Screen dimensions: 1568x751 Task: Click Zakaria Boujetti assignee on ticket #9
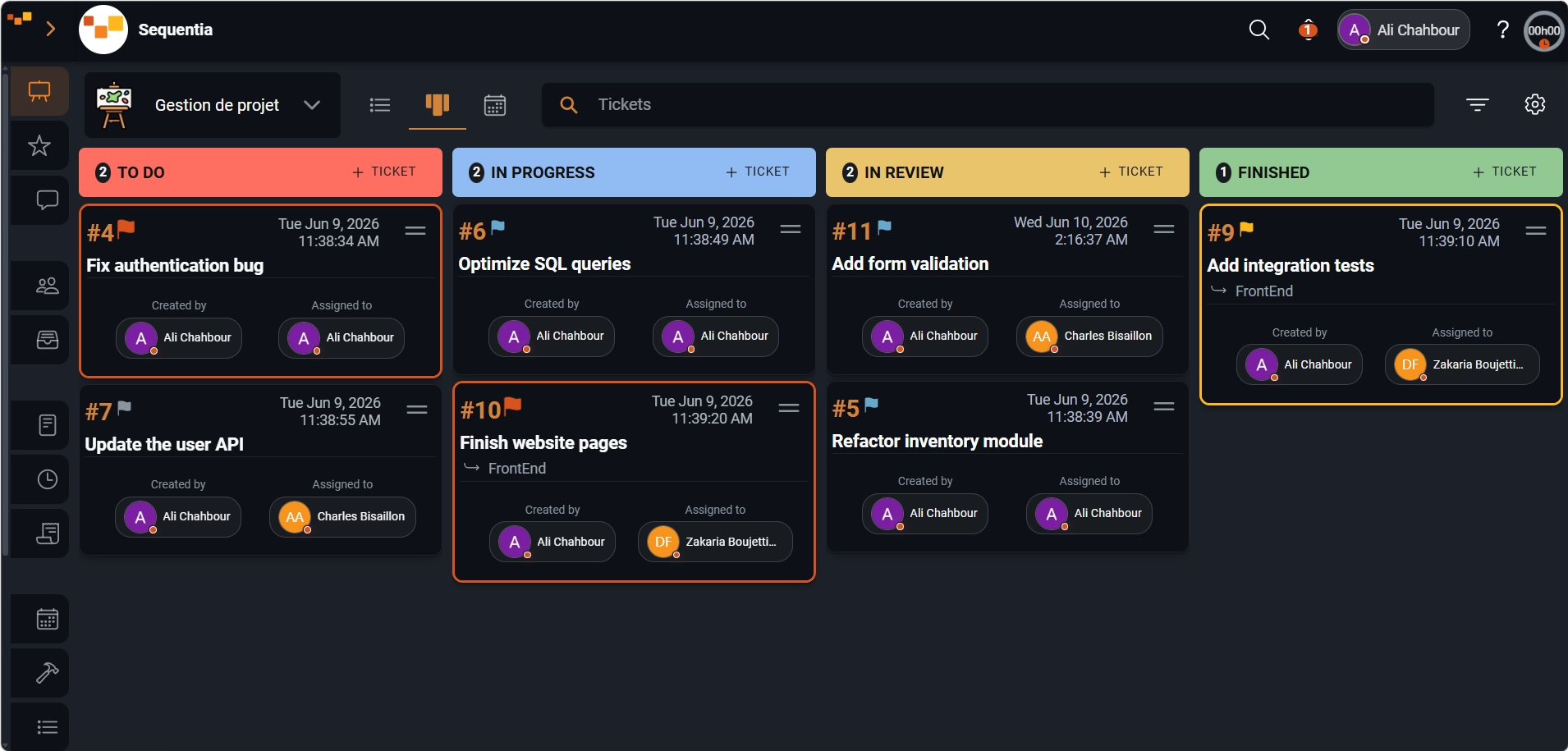tap(1462, 365)
